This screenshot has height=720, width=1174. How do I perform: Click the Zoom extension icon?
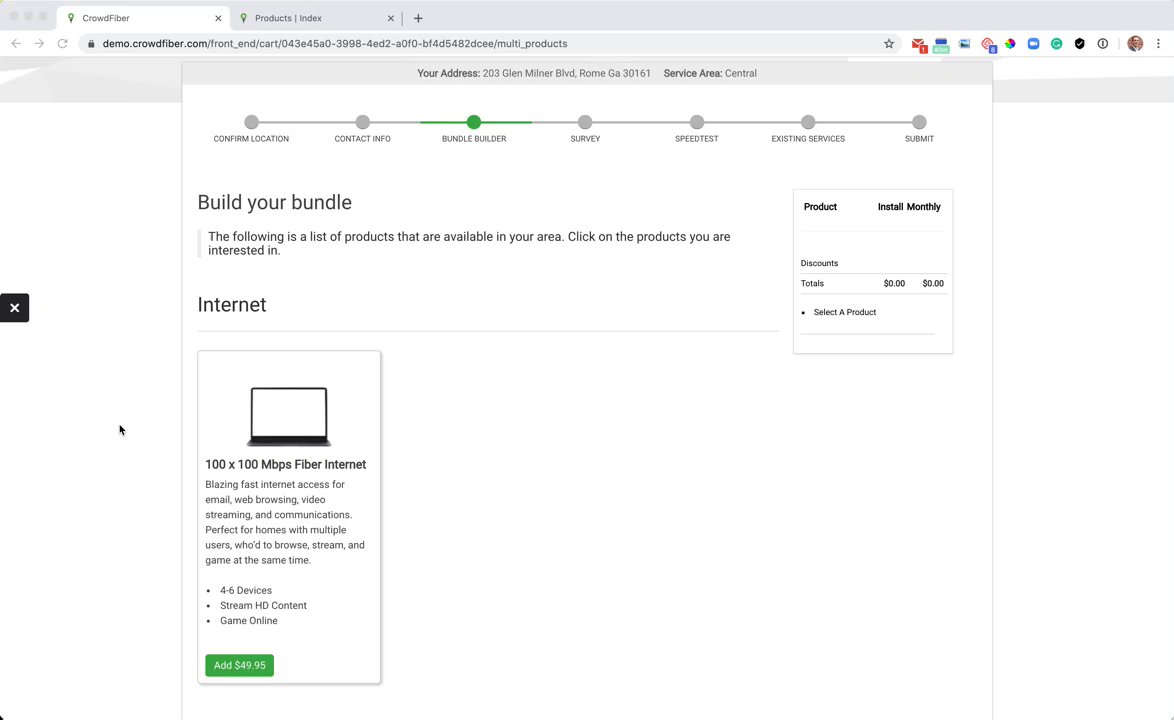tap(1033, 44)
